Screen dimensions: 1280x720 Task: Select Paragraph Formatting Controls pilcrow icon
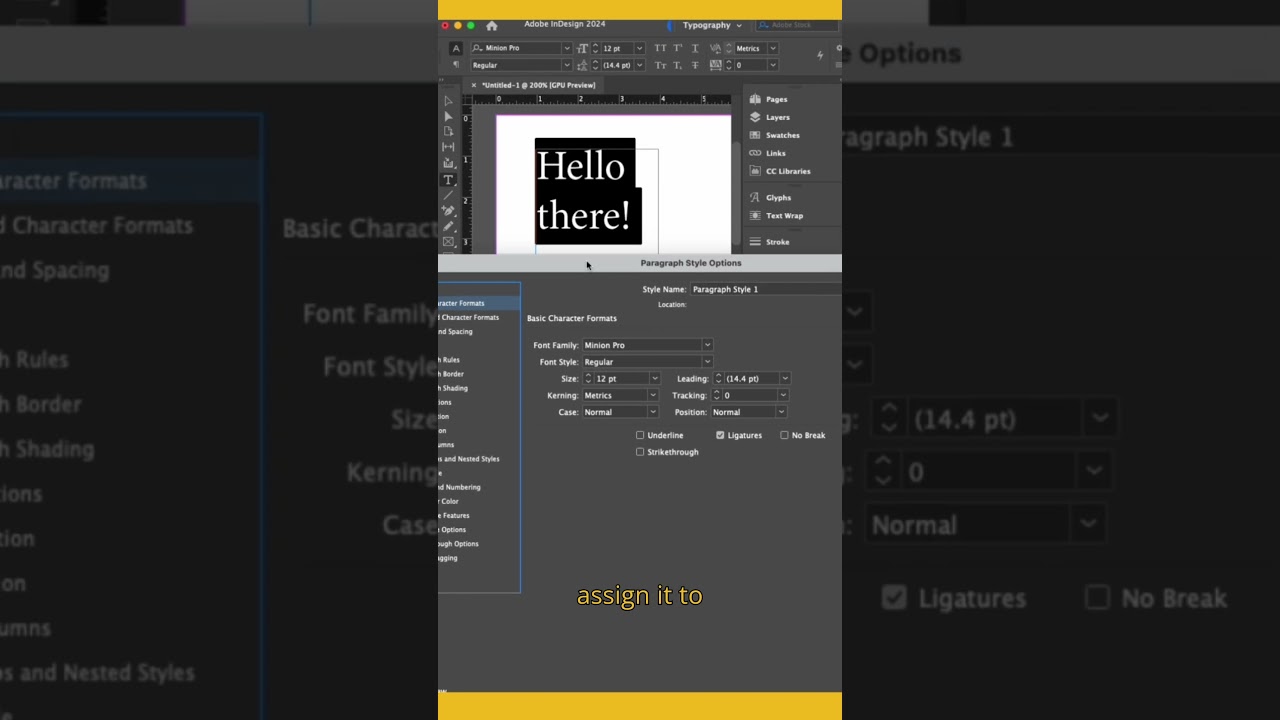coord(456,65)
